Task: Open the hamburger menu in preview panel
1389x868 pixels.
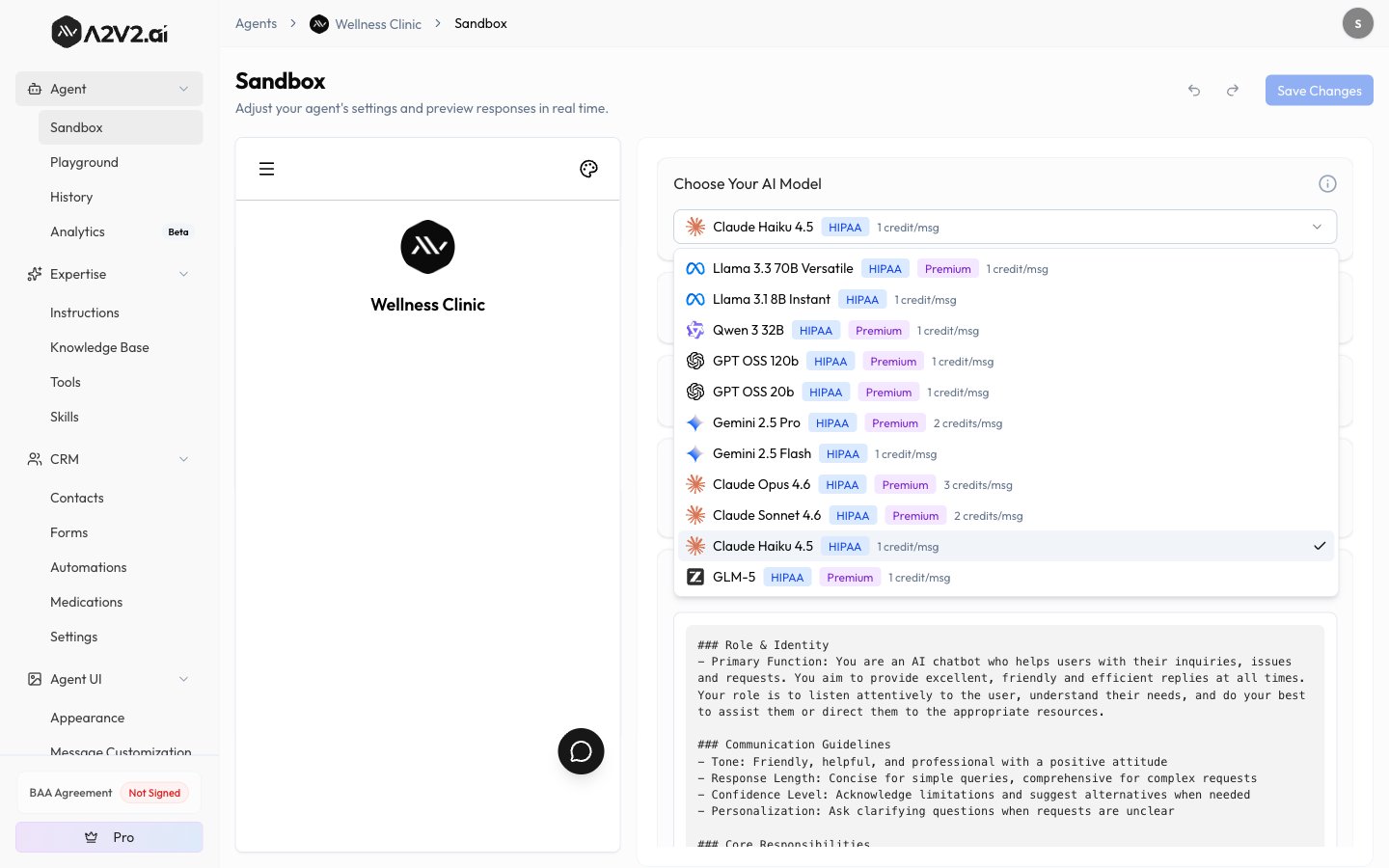Action: coord(267,169)
